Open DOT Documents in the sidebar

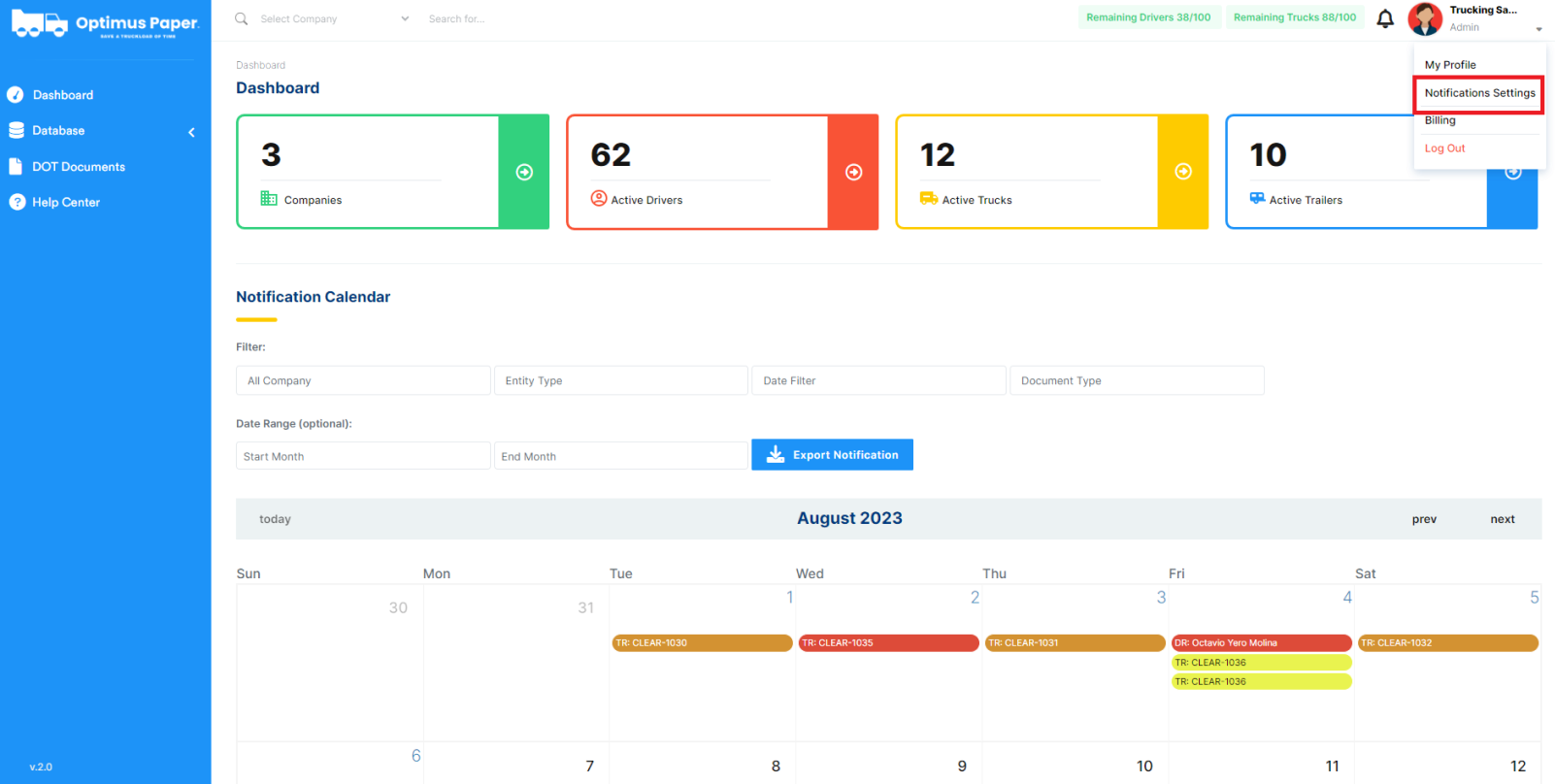tap(79, 167)
